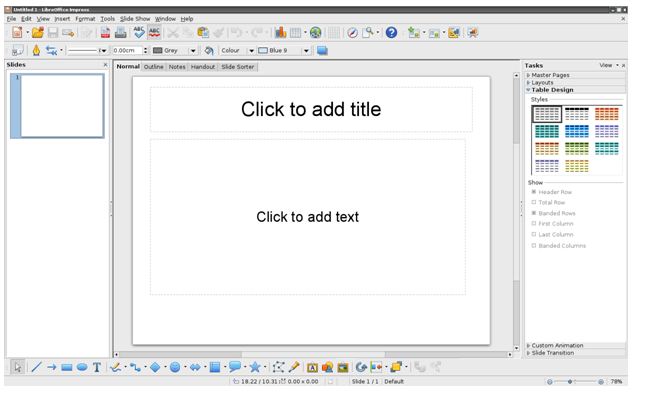Pick the yellow table style swatch

576,165
